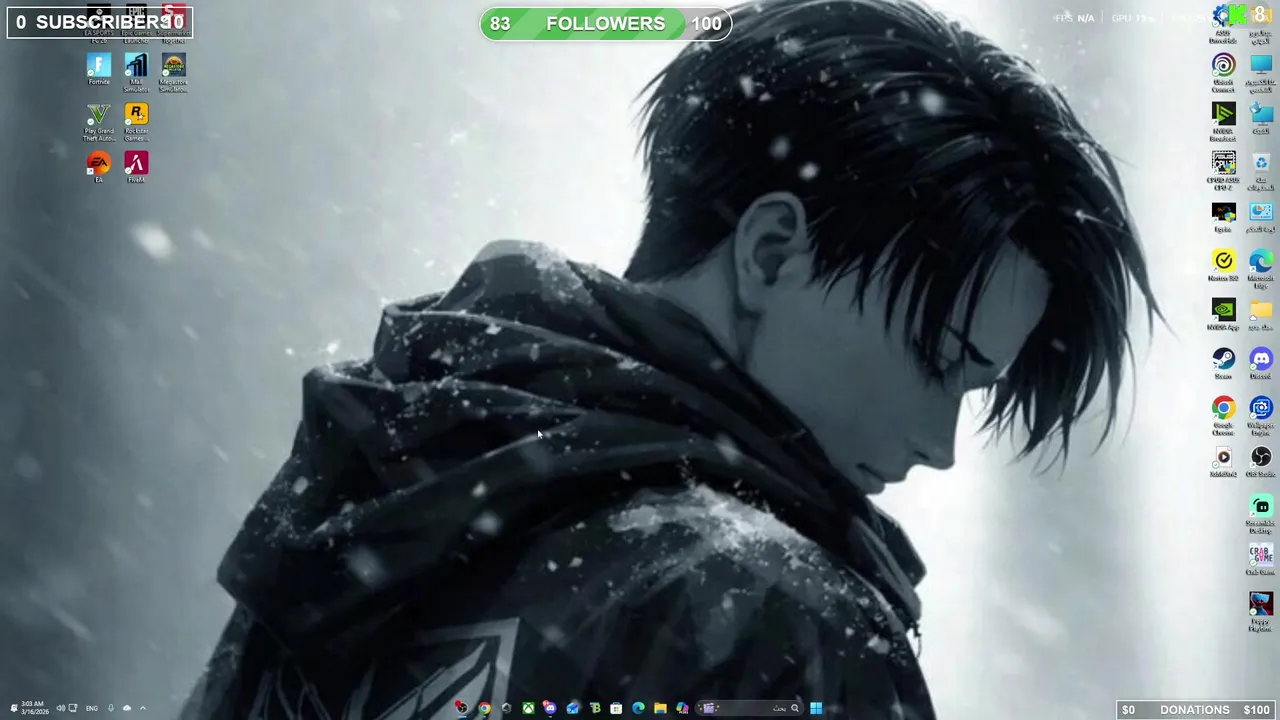Open the Megastore Simulator desktop icon

(173, 72)
